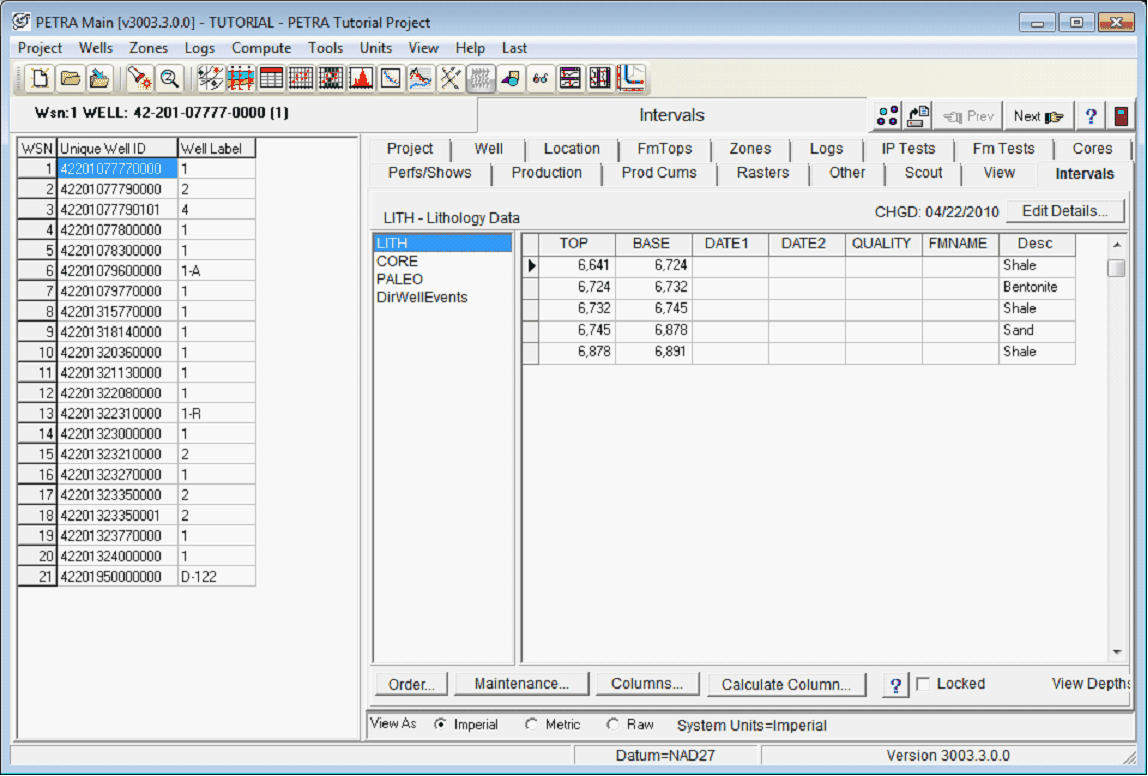Click the Sand description cell
The image size is (1148, 776).
(x=1036, y=330)
